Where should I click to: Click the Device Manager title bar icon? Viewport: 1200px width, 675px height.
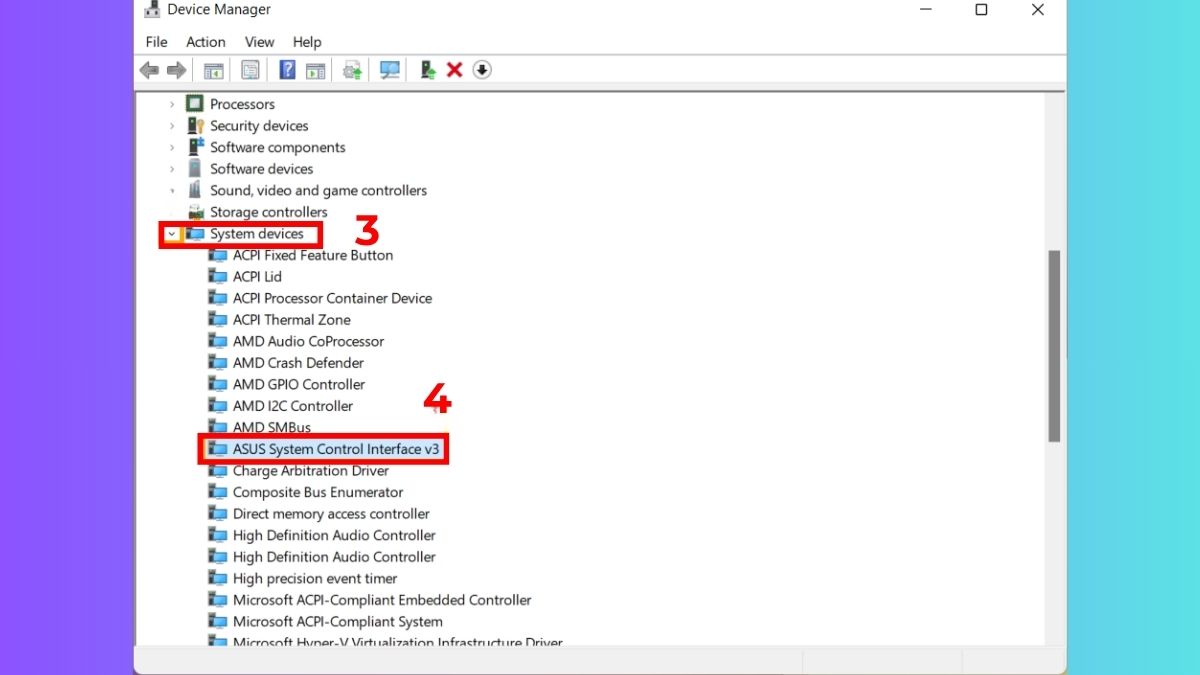153,9
